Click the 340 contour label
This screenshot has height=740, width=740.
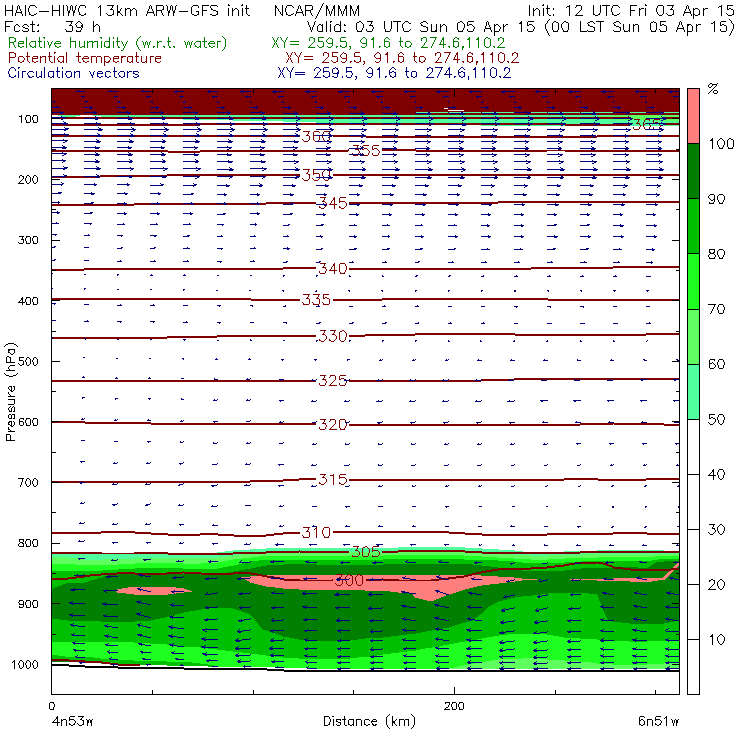[333, 269]
